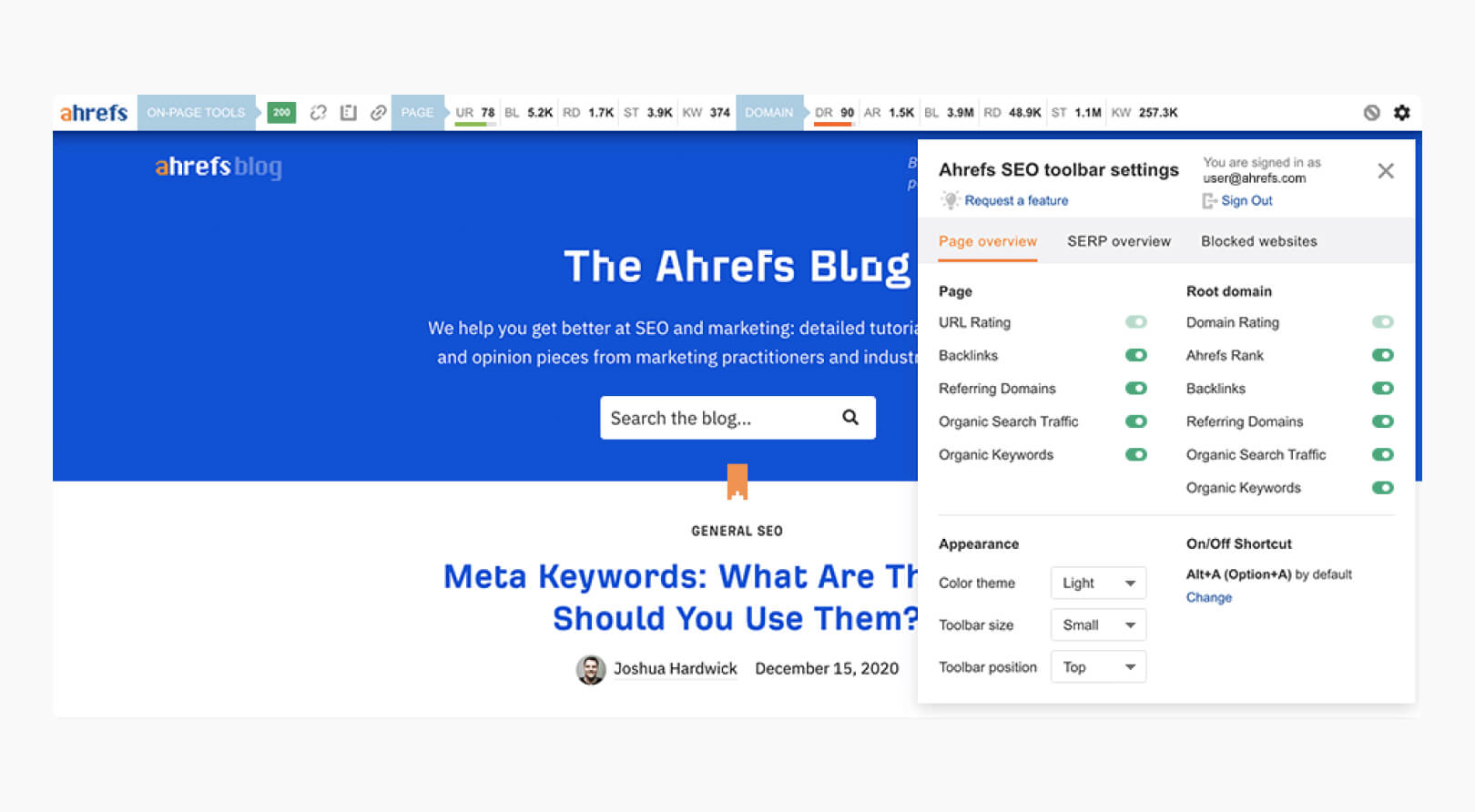This screenshot has width=1475, height=812.
Task: Click the DR 90 metric
Action: point(834,113)
